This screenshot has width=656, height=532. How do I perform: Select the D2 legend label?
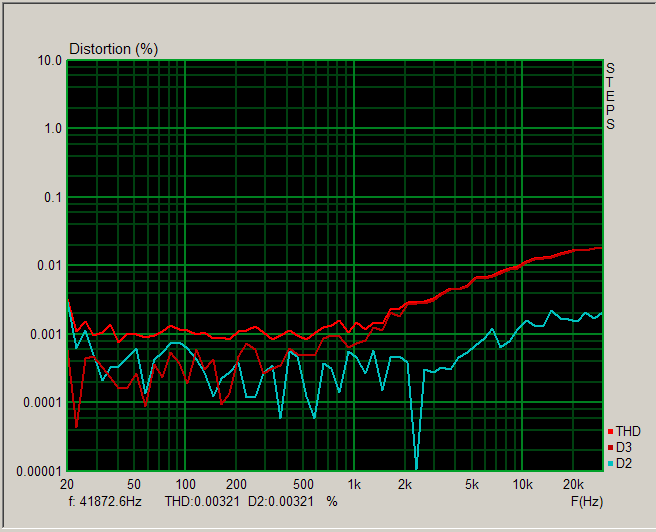[x=624, y=463]
